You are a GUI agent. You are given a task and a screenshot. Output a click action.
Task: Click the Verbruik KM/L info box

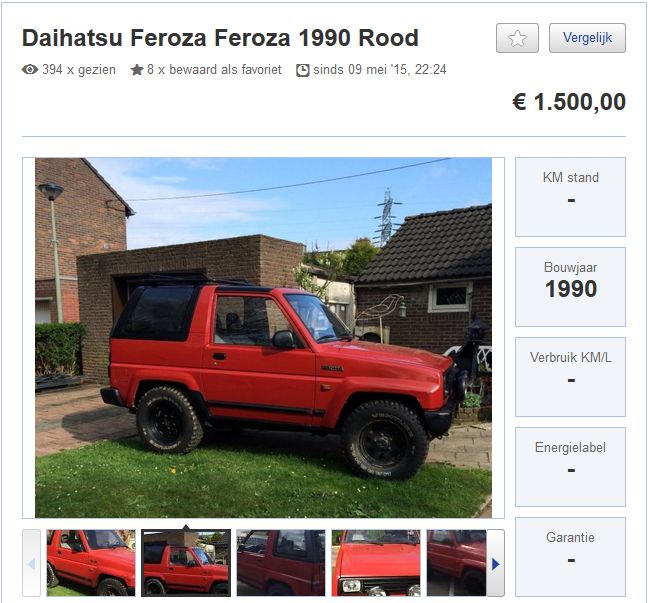[x=570, y=377]
